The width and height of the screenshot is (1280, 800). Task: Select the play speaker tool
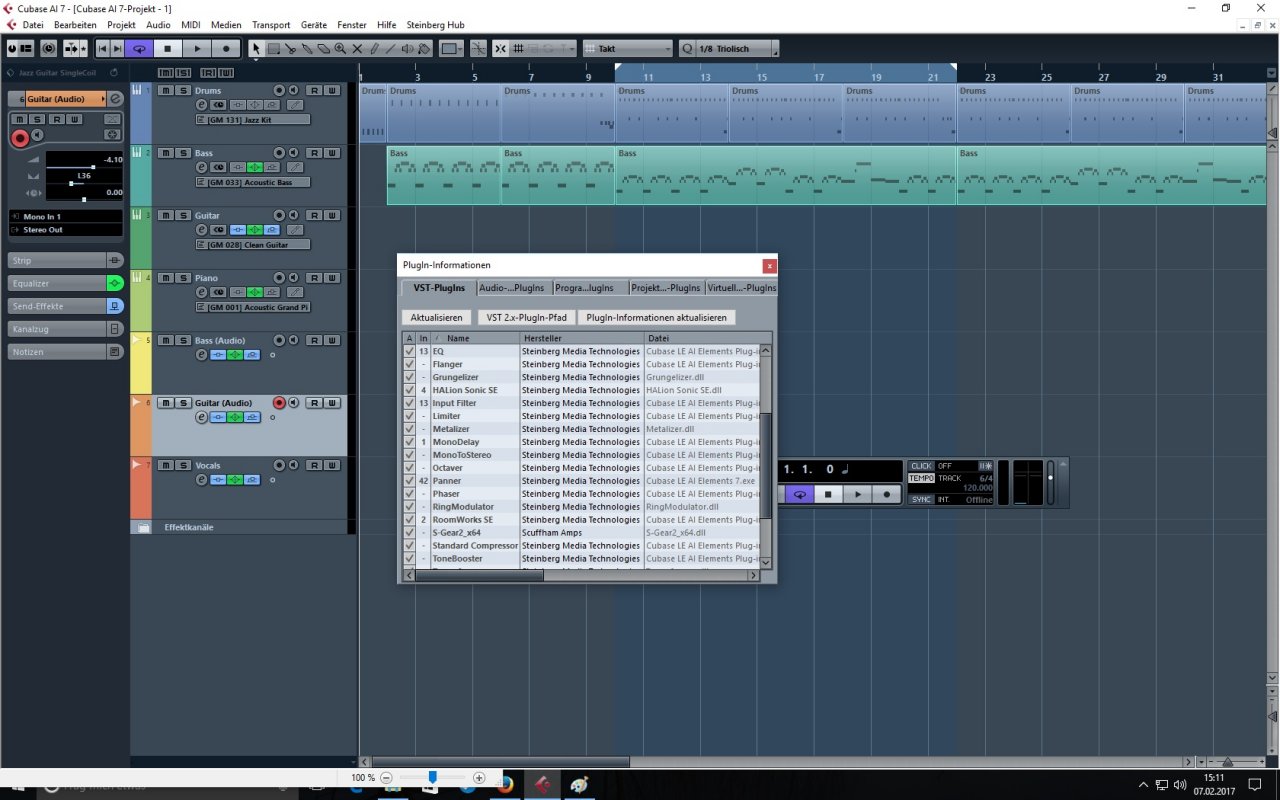point(407,48)
